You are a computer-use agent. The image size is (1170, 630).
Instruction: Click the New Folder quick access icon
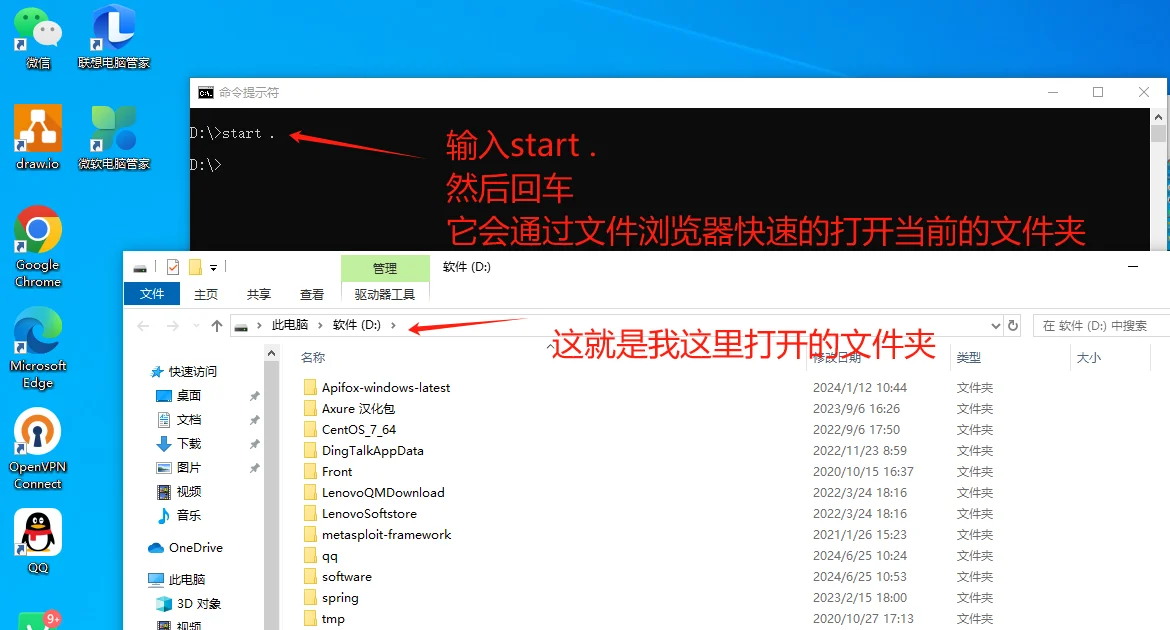tap(195, 266)
